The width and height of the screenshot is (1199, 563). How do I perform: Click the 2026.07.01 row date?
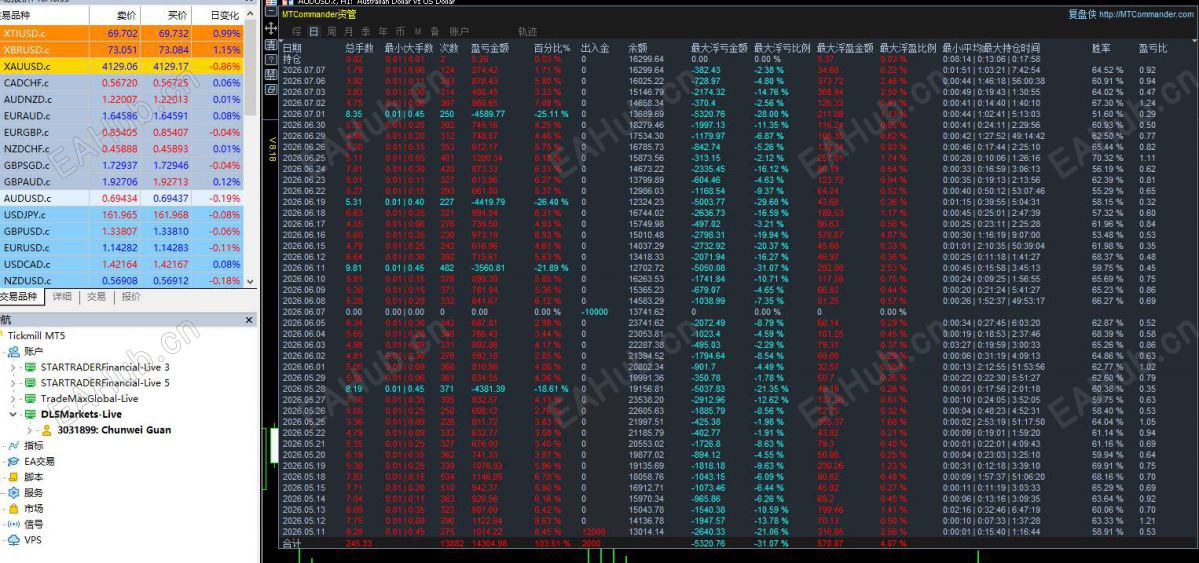(304, 113)
